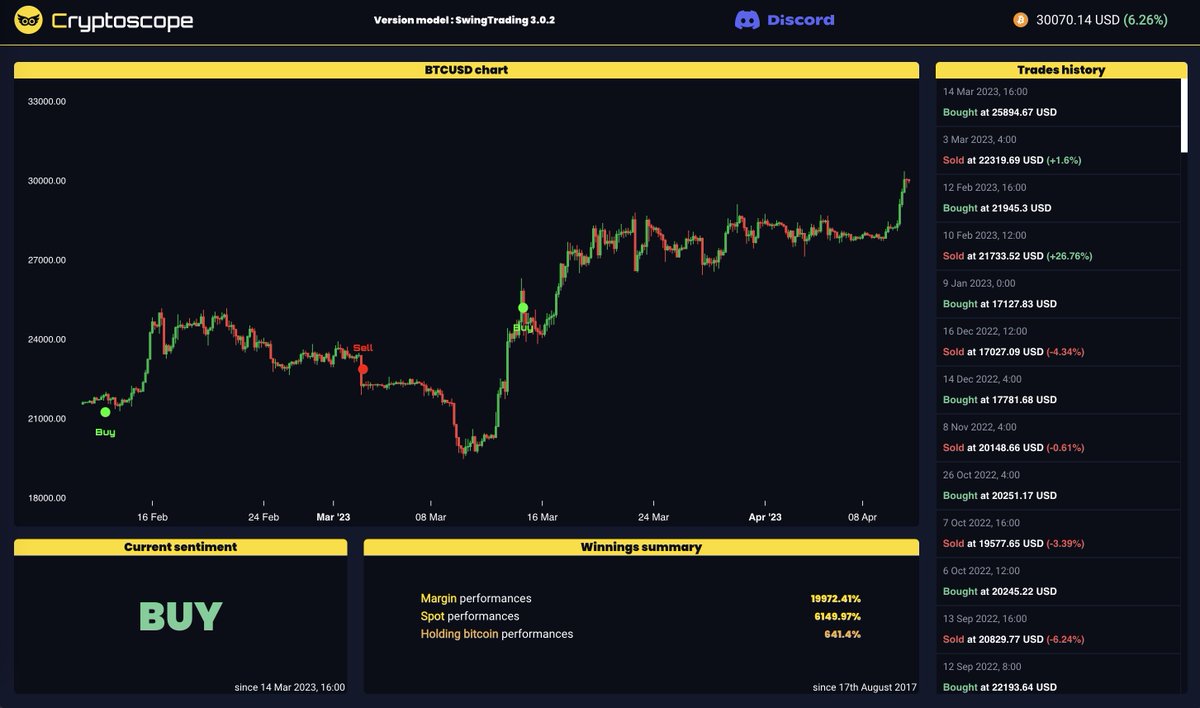Image resolution: width=1200 pixels, height=708 pixels.
Task: Click the 9 Jan 2023, 0:00 trade date
Action: [981, 283]
